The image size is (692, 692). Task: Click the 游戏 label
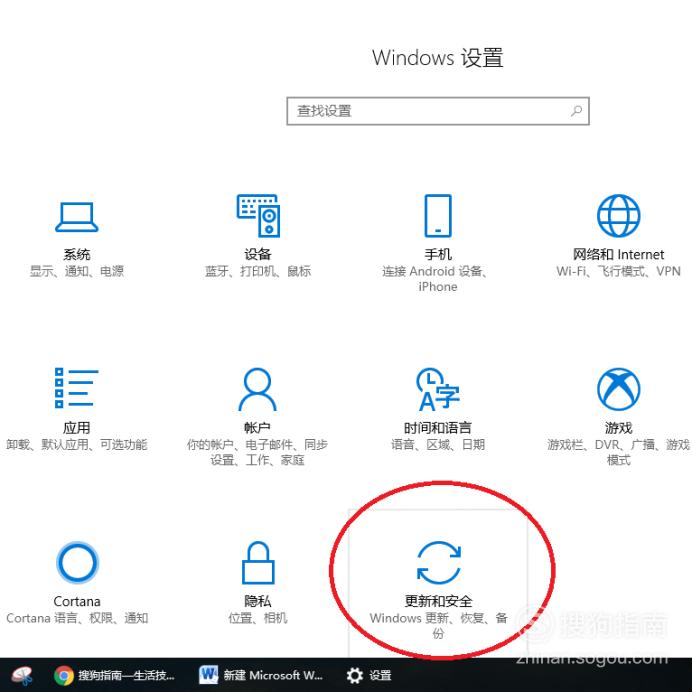point(618,428)
